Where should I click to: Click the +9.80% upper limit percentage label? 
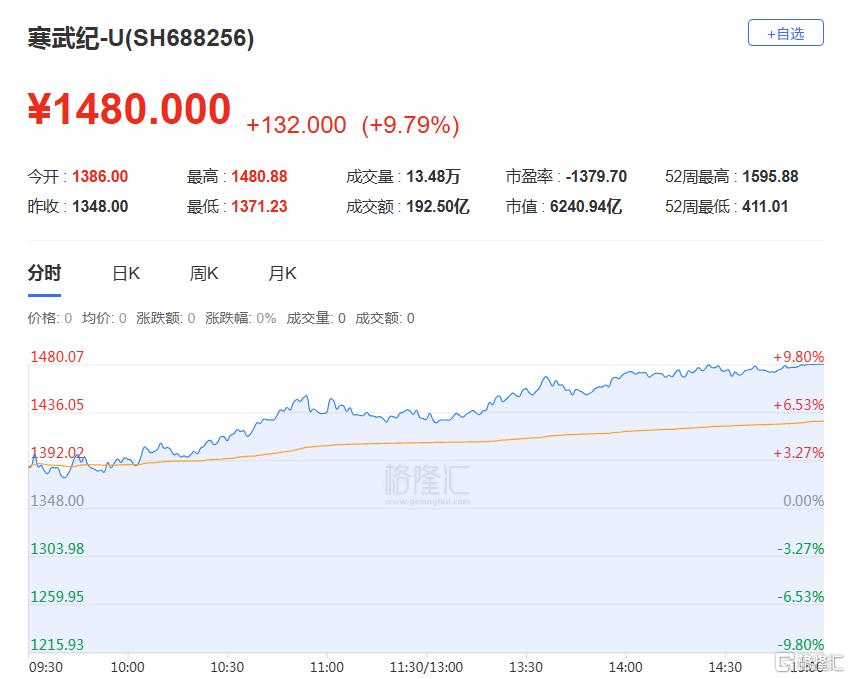tap(798, 357)
